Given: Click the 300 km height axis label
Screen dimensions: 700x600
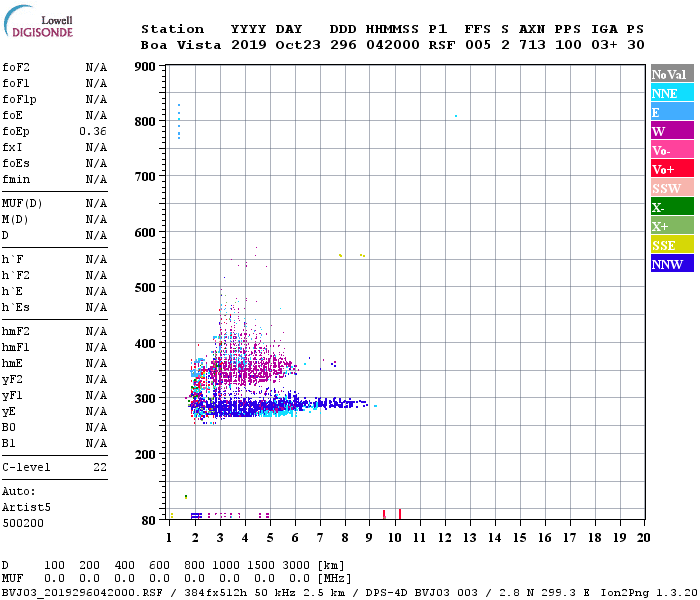Looking at the screenshot, I should [x=145, y=399].
